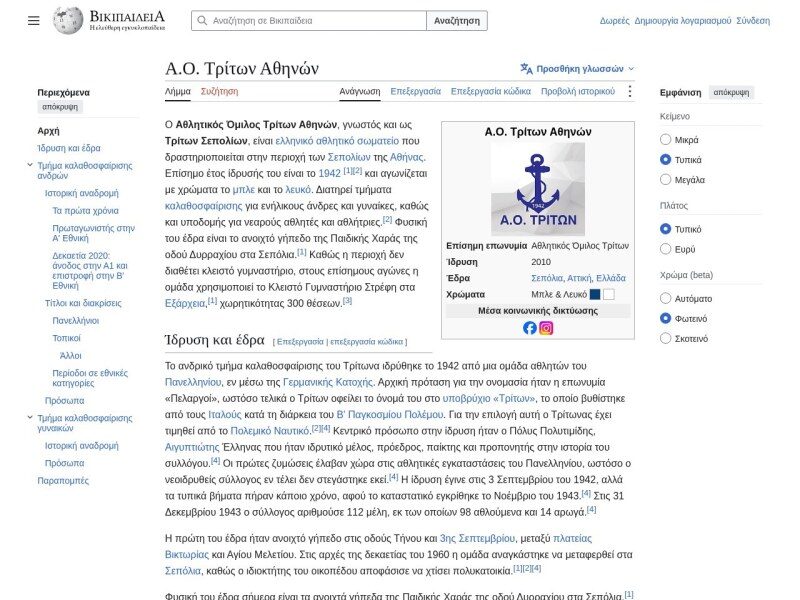Open the main hamburger menu

click(x=34, y=21)
